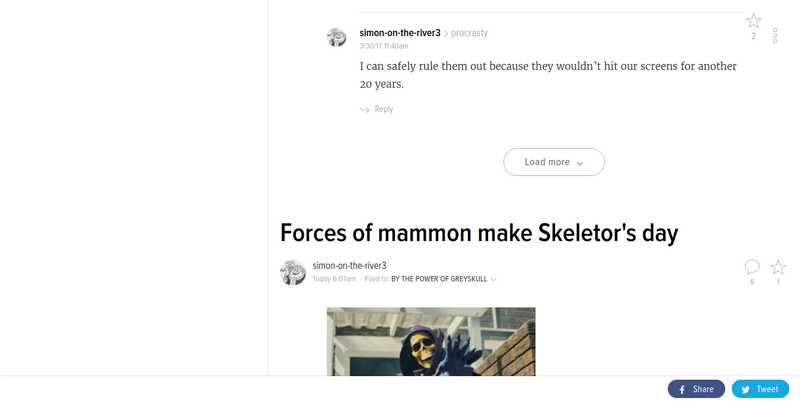Open simon-on-the-river3's profile from the comment header
The image size is (800, 401).
click(399, 33)
